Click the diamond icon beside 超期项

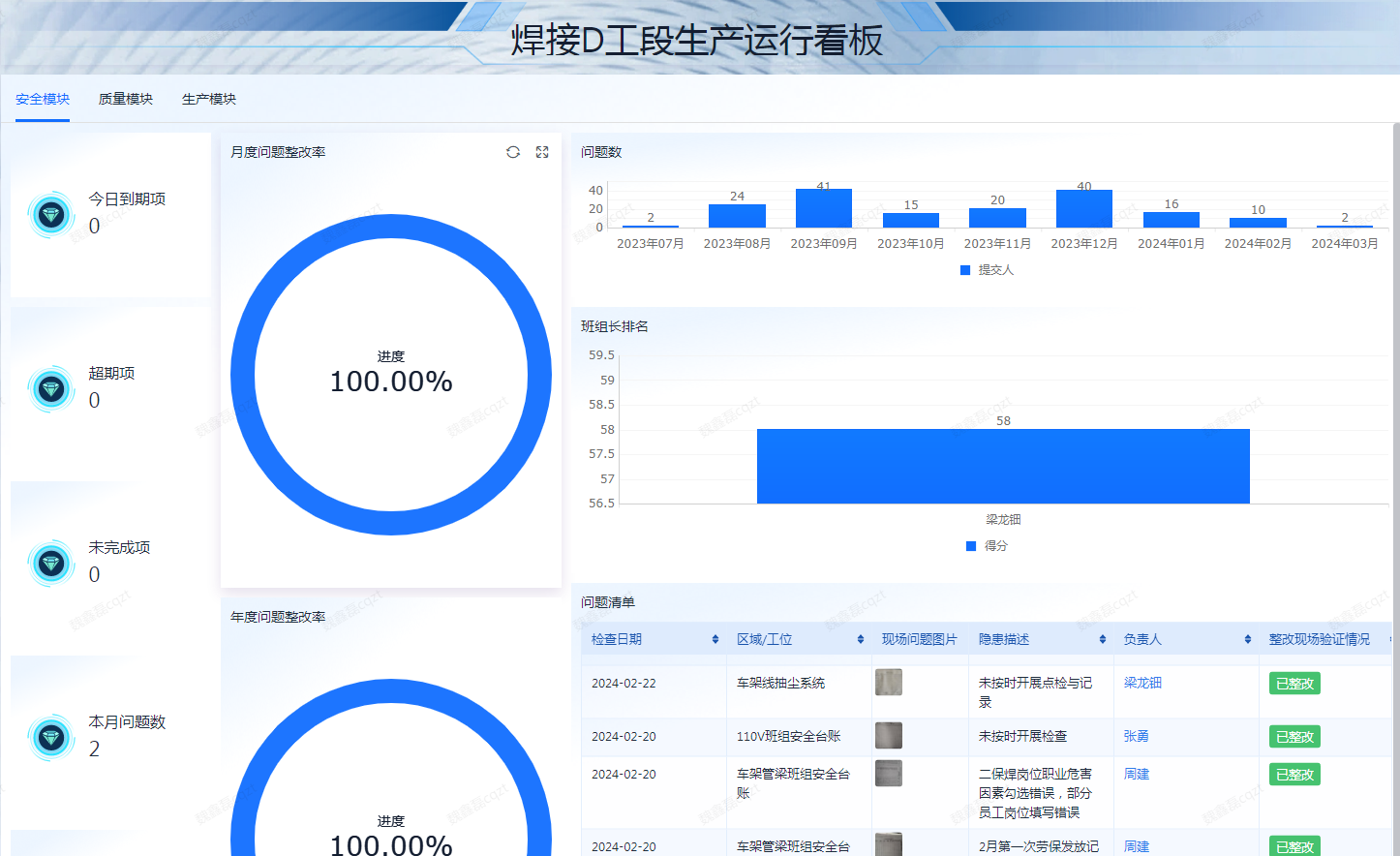[50, 388]
